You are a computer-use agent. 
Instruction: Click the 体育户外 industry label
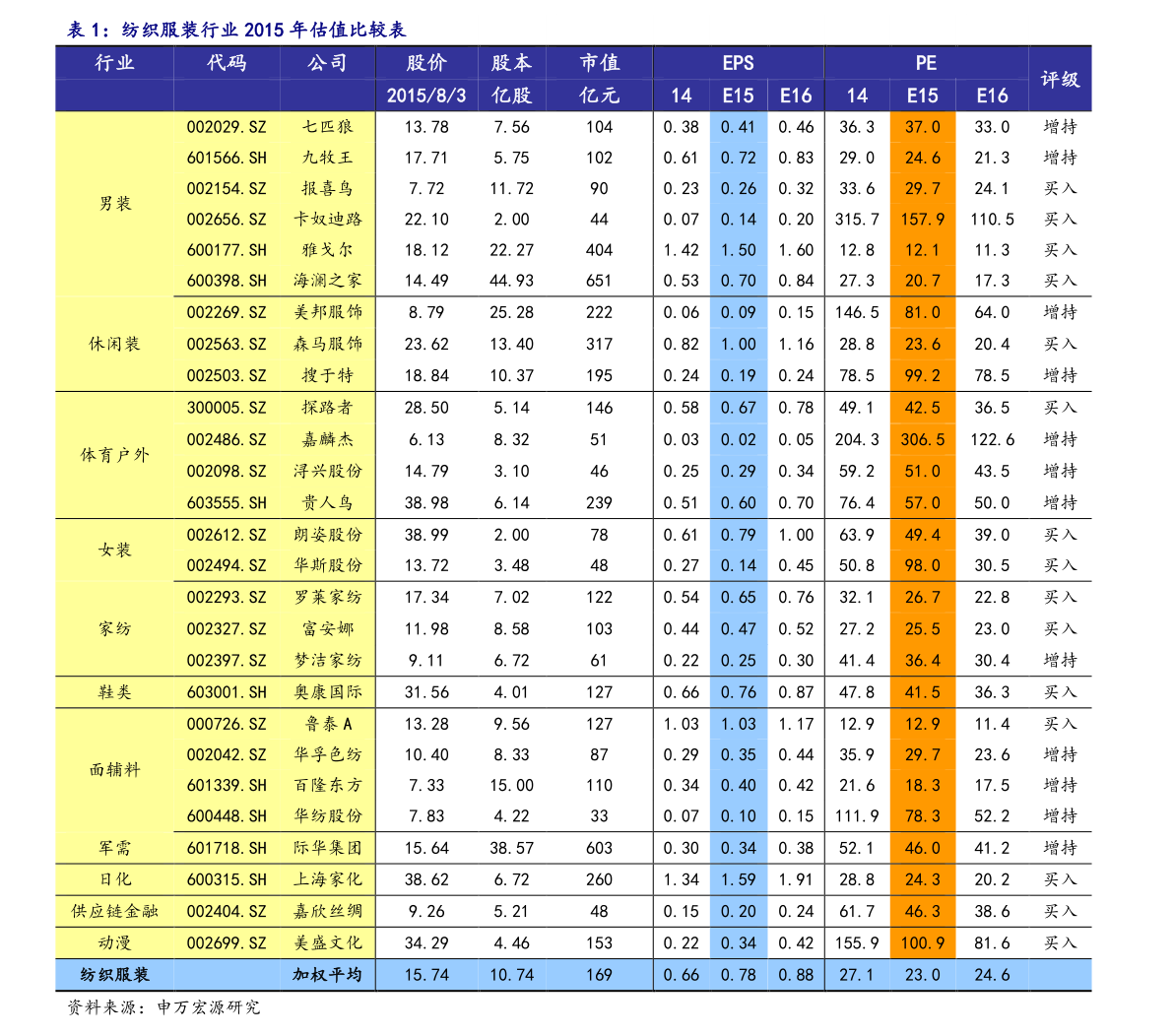click(x=115, y=455)
